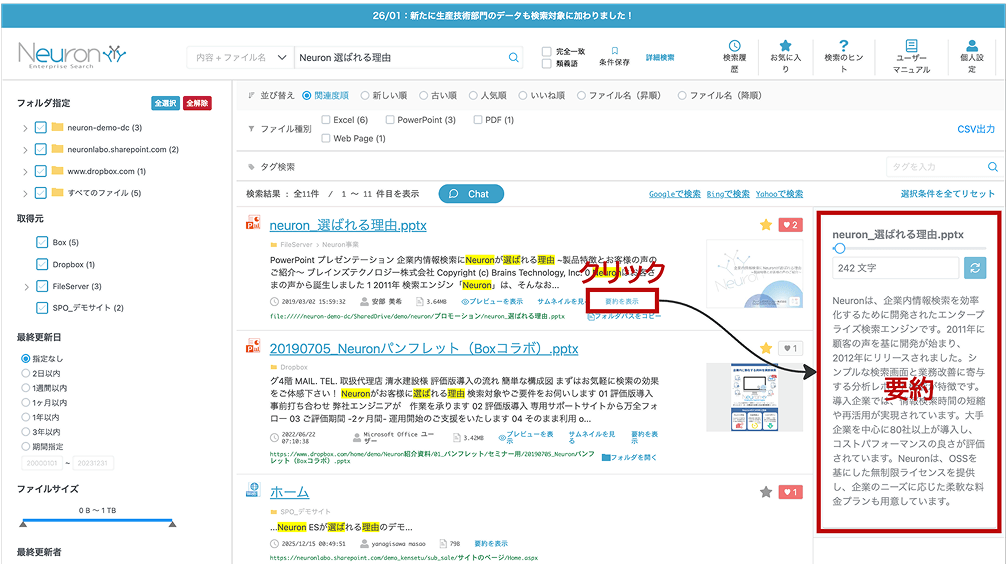The image size is (1007, 564).
Task: Open search history icon
Action: [x=734, y=46]
